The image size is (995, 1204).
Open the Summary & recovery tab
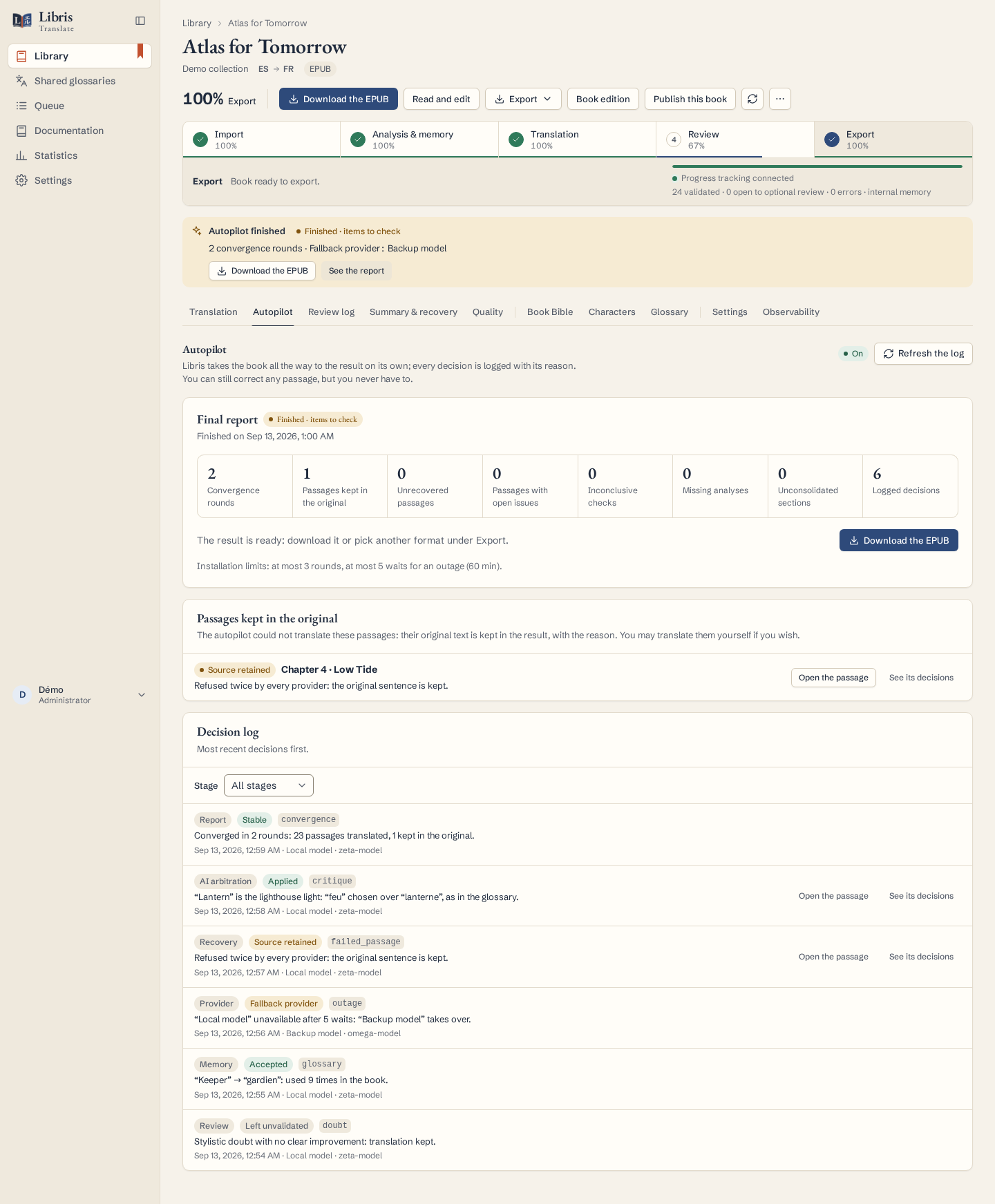point(413,312)
